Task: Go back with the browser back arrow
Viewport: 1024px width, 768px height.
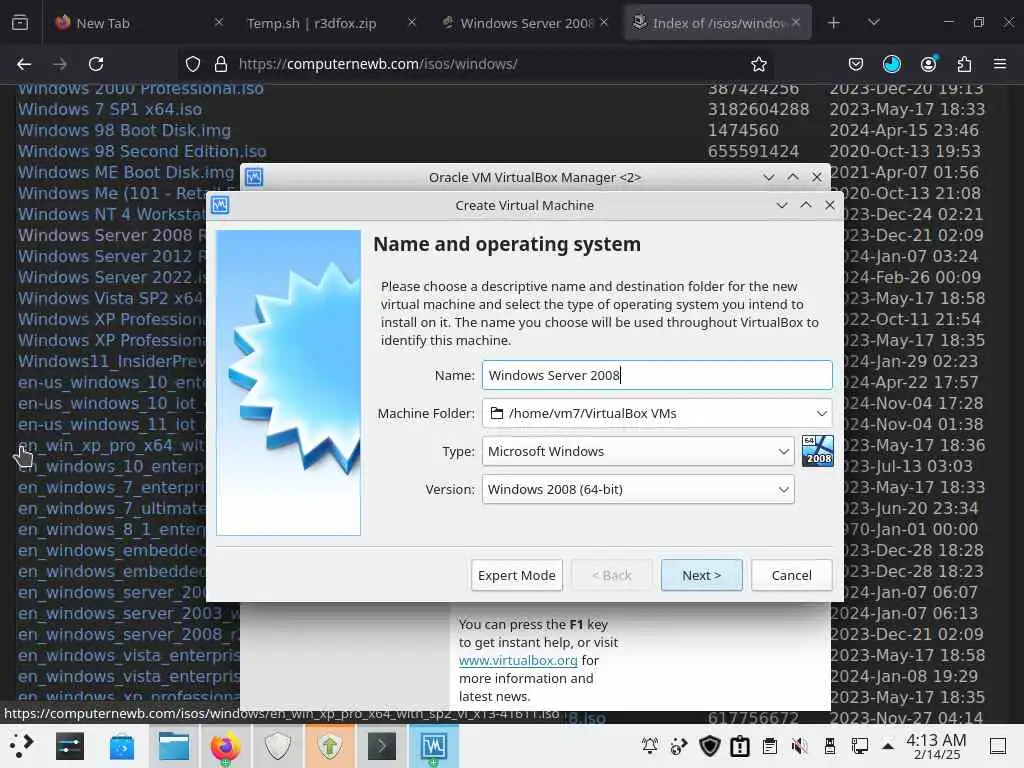Action: pos(24,64)
